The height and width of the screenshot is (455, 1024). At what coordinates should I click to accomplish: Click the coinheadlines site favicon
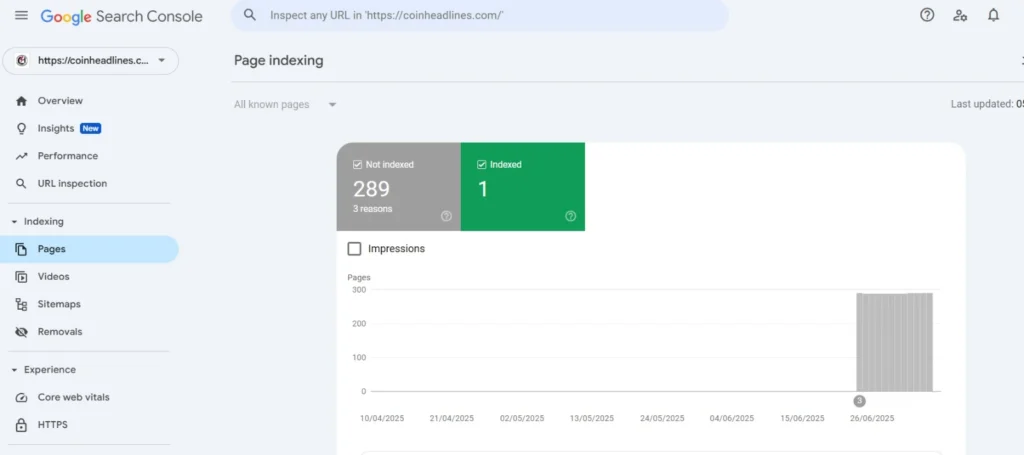(x=22, y=61)
